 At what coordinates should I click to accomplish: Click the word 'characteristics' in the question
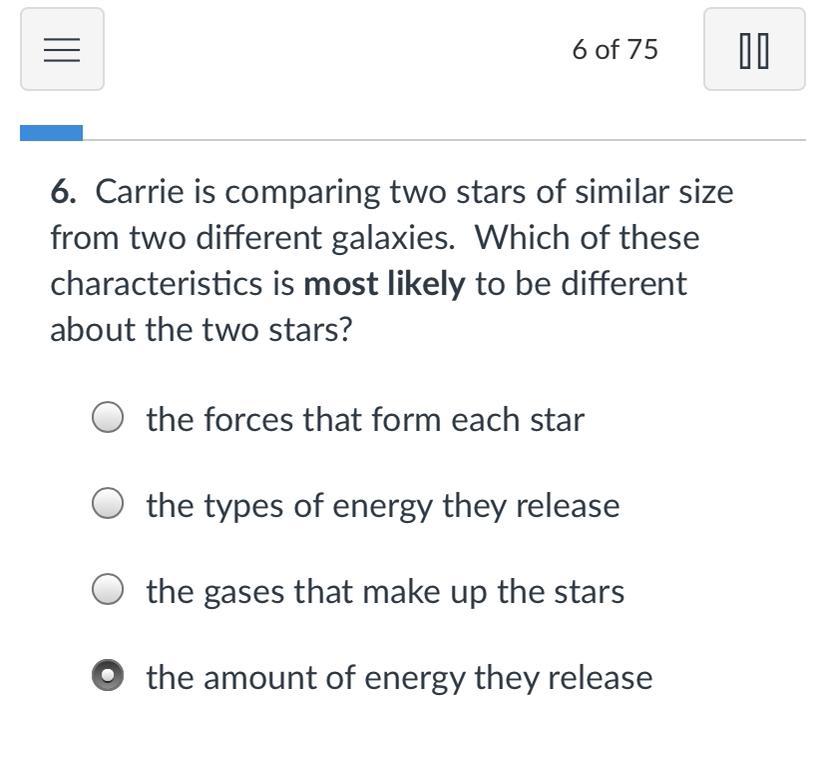tap(156, 284)
